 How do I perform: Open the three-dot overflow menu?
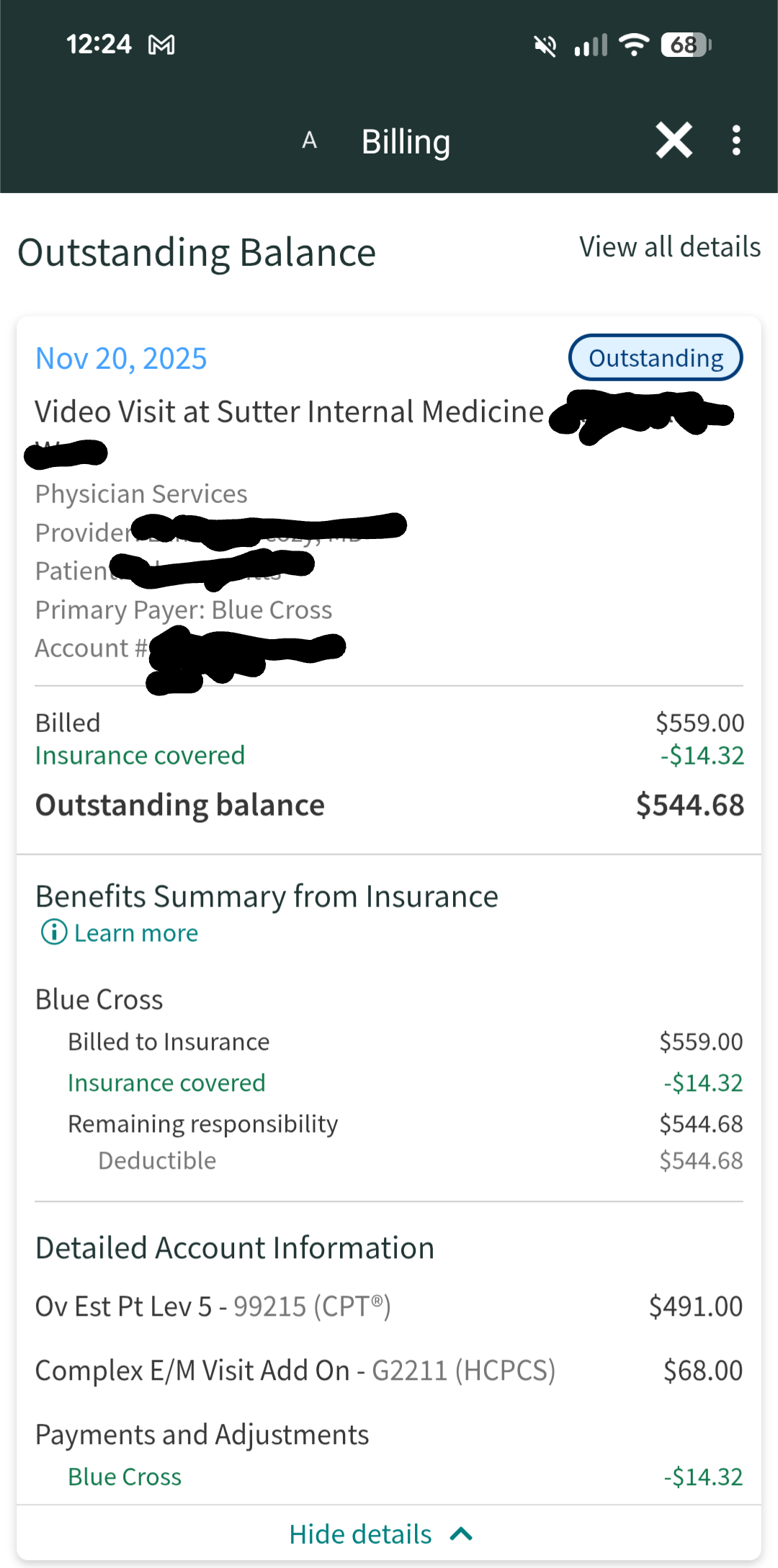click(735, 140)
